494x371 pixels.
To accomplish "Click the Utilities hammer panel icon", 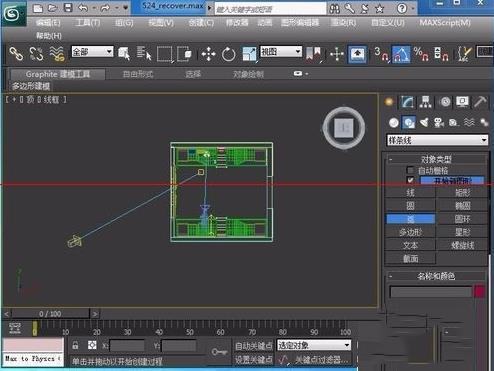I will pyautogui.click(x=480, y=102).
